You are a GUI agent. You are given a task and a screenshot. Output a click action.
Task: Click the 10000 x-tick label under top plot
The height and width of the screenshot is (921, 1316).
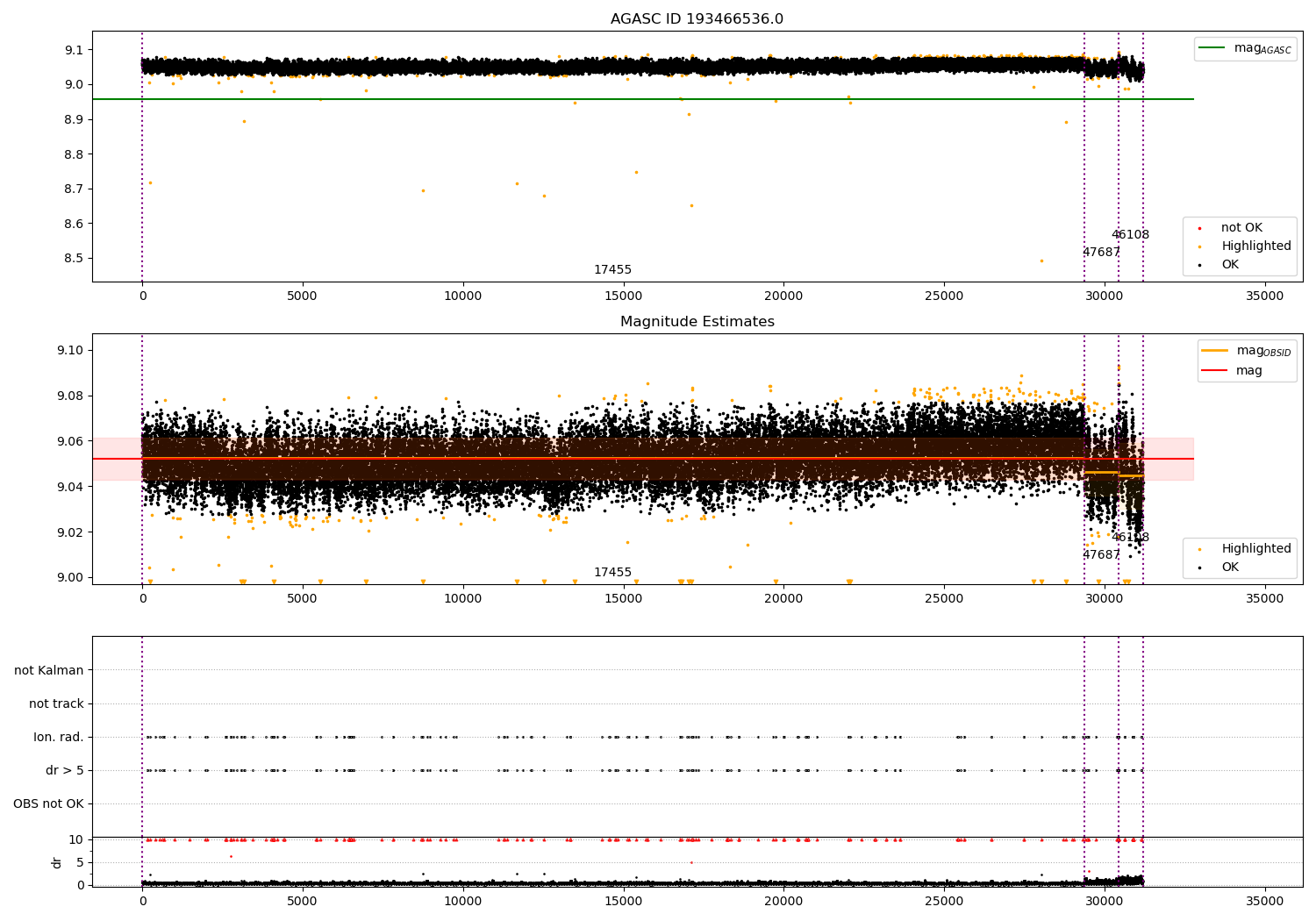pyautogui.click(x=462, y=296)
